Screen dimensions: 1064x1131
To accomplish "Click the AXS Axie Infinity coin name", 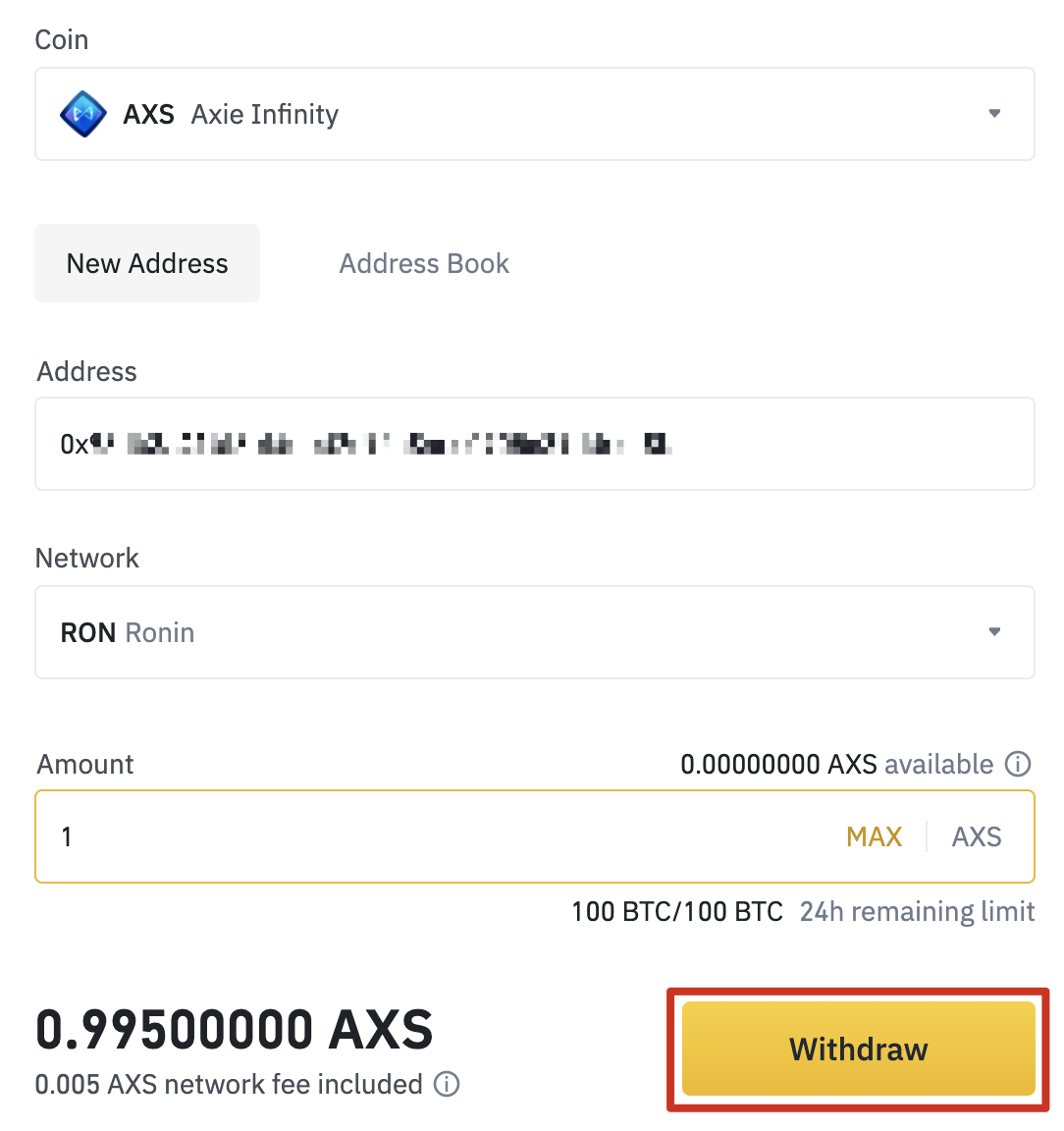I will click(231, 114).
